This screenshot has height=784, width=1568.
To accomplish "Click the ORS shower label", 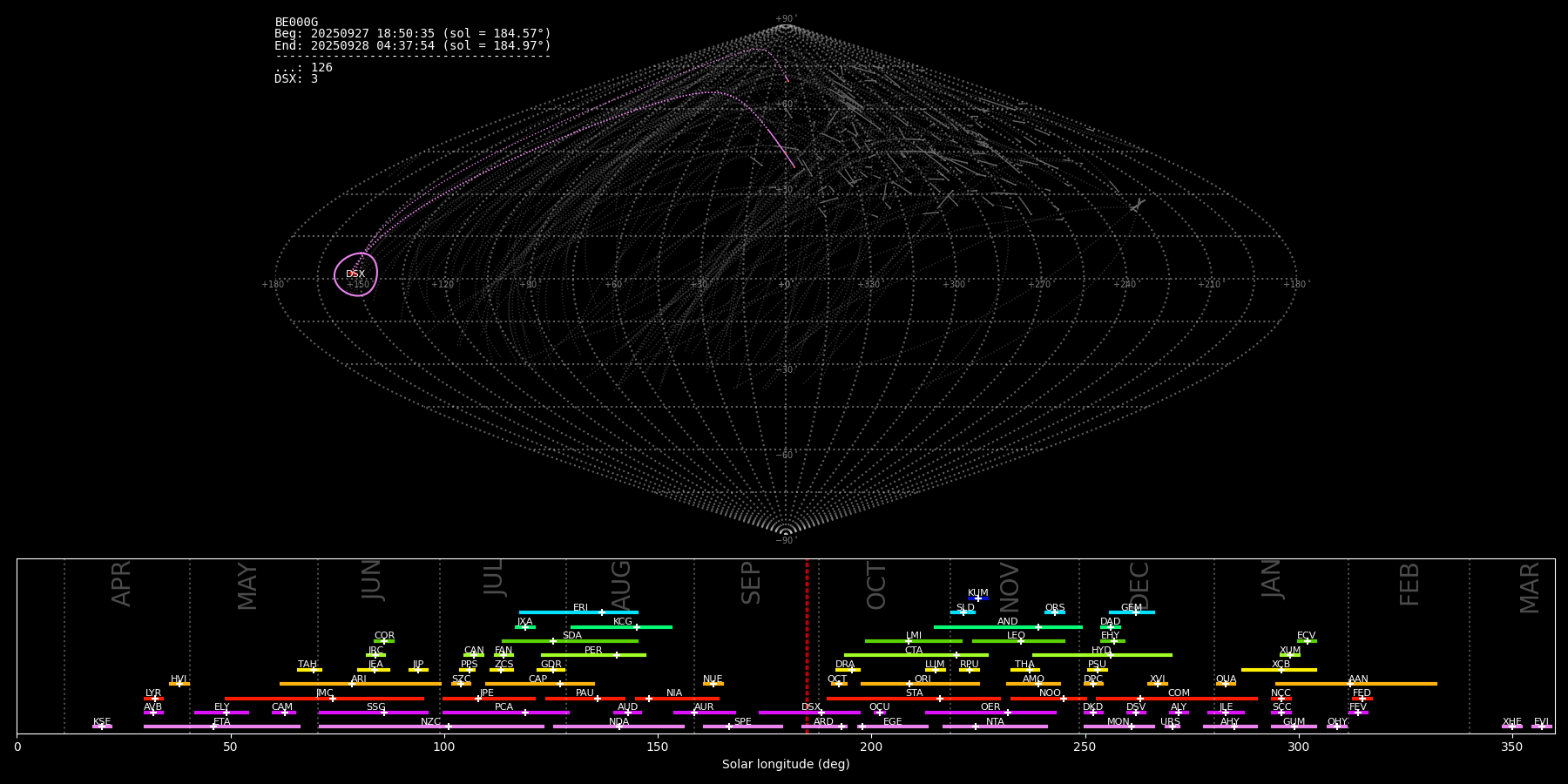I will [x=1055, y=608].
